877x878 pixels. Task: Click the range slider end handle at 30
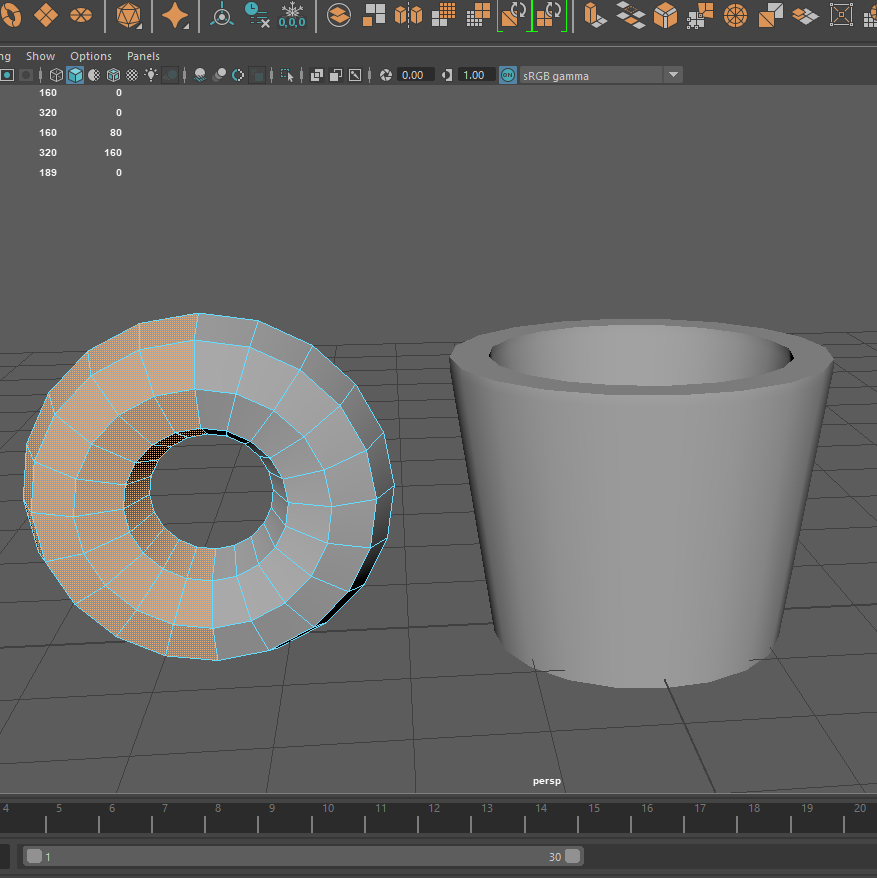pos(572,856)
